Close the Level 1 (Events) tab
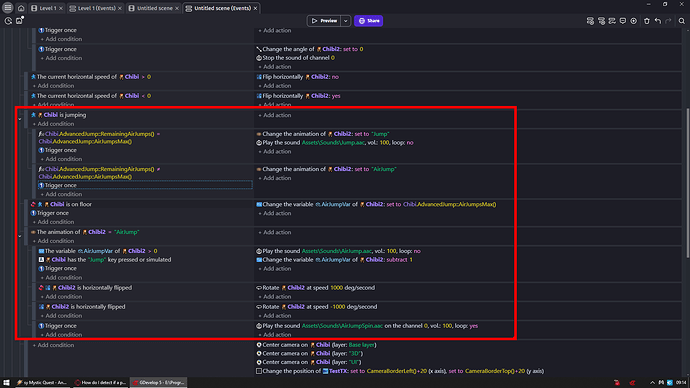Viewport: 690px width, 388px height. coord(120,8)
